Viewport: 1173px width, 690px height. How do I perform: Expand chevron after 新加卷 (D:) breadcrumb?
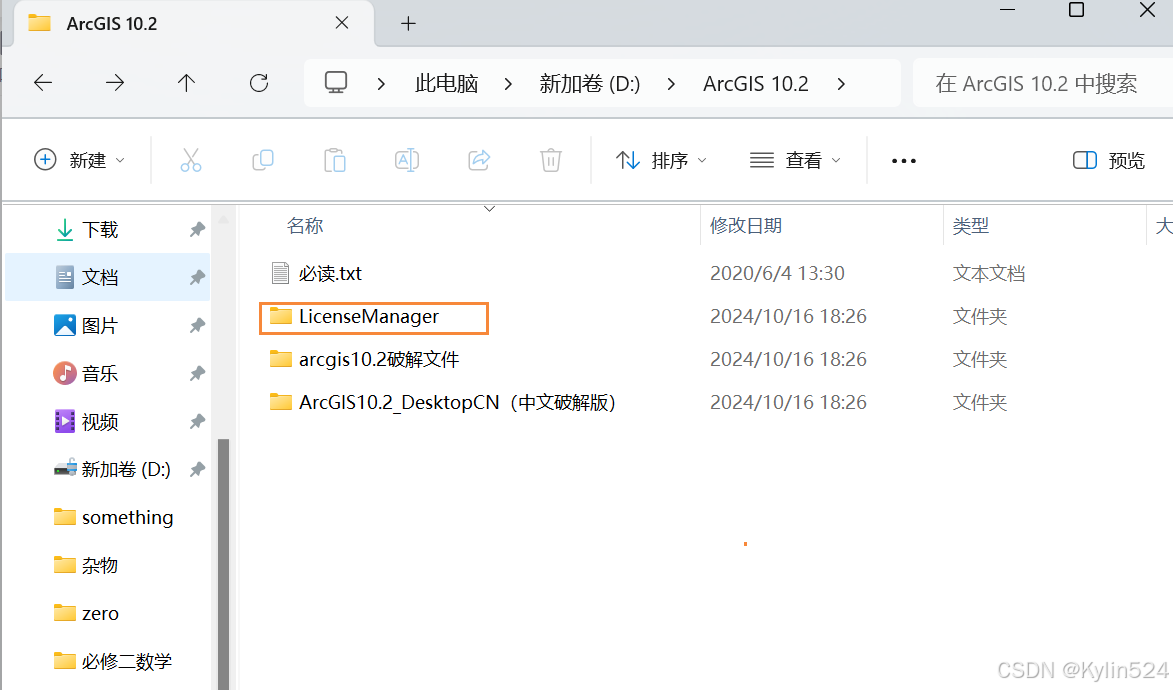[x=671, y=84]
